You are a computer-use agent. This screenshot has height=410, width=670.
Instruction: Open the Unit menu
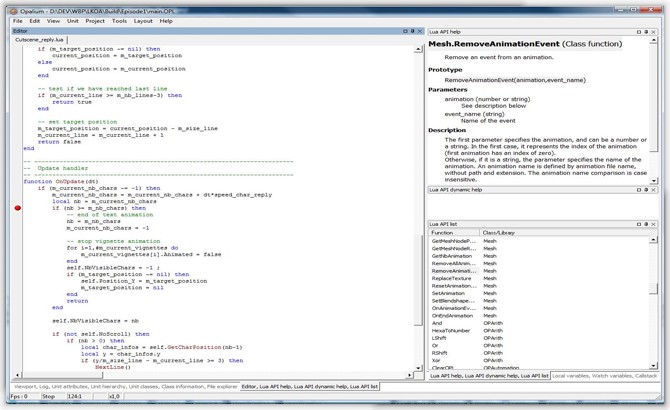point(73,21)
